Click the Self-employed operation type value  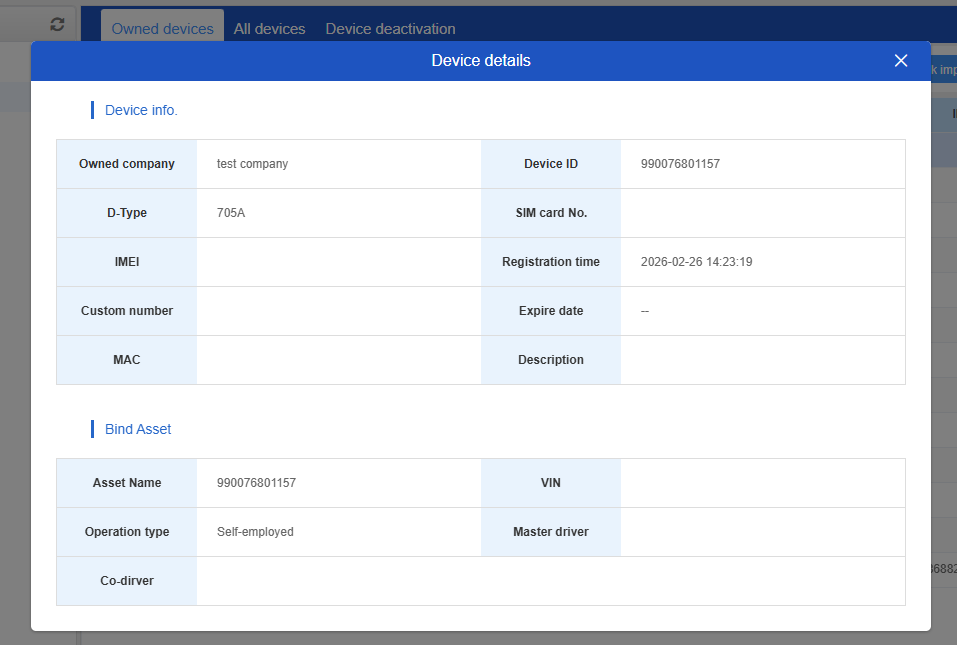point(255,532)
